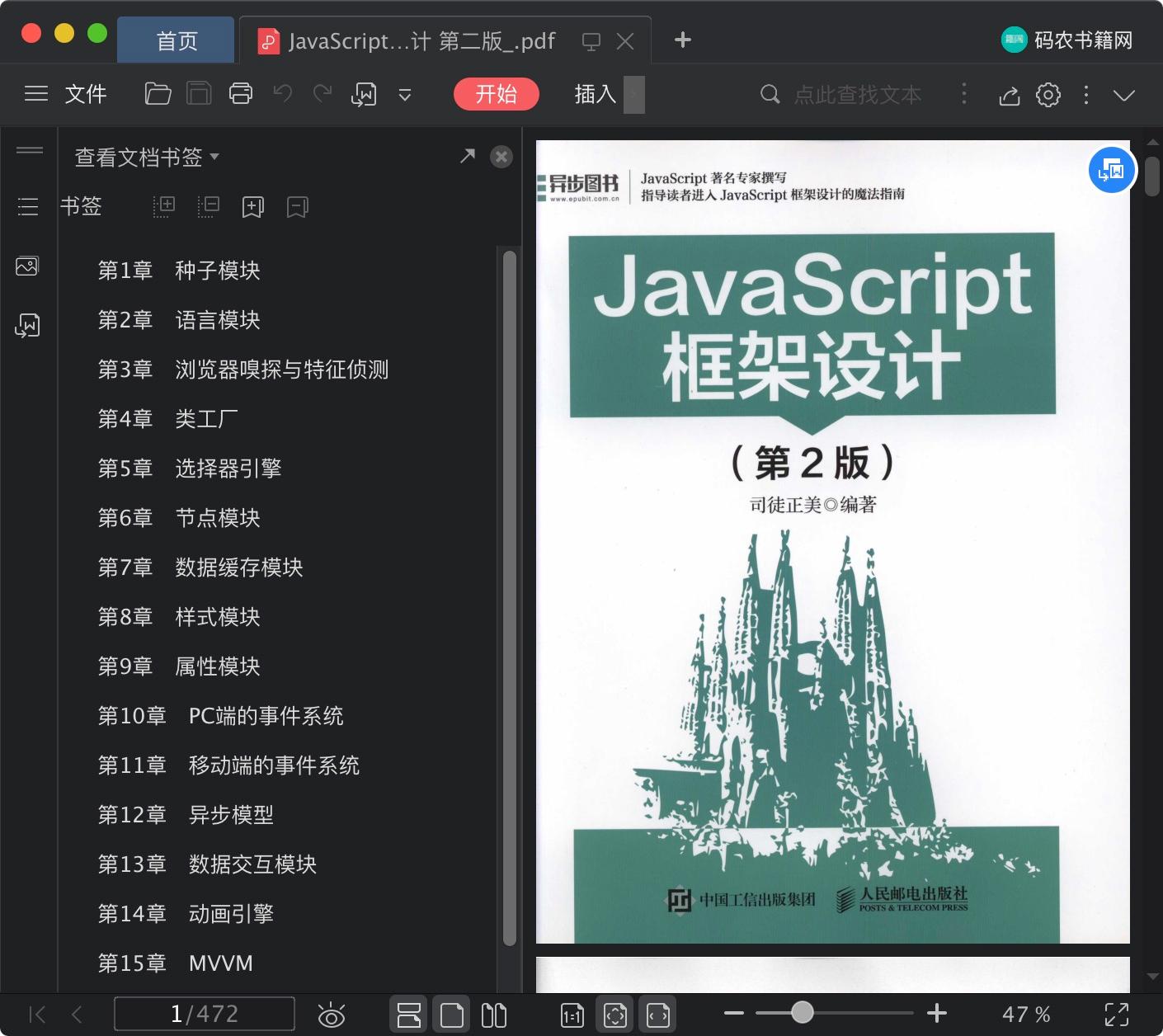This screenshot has width=1163, height=1036.
Task: Select bookmark 第1章 种子模块
Action: coord(179,271)
